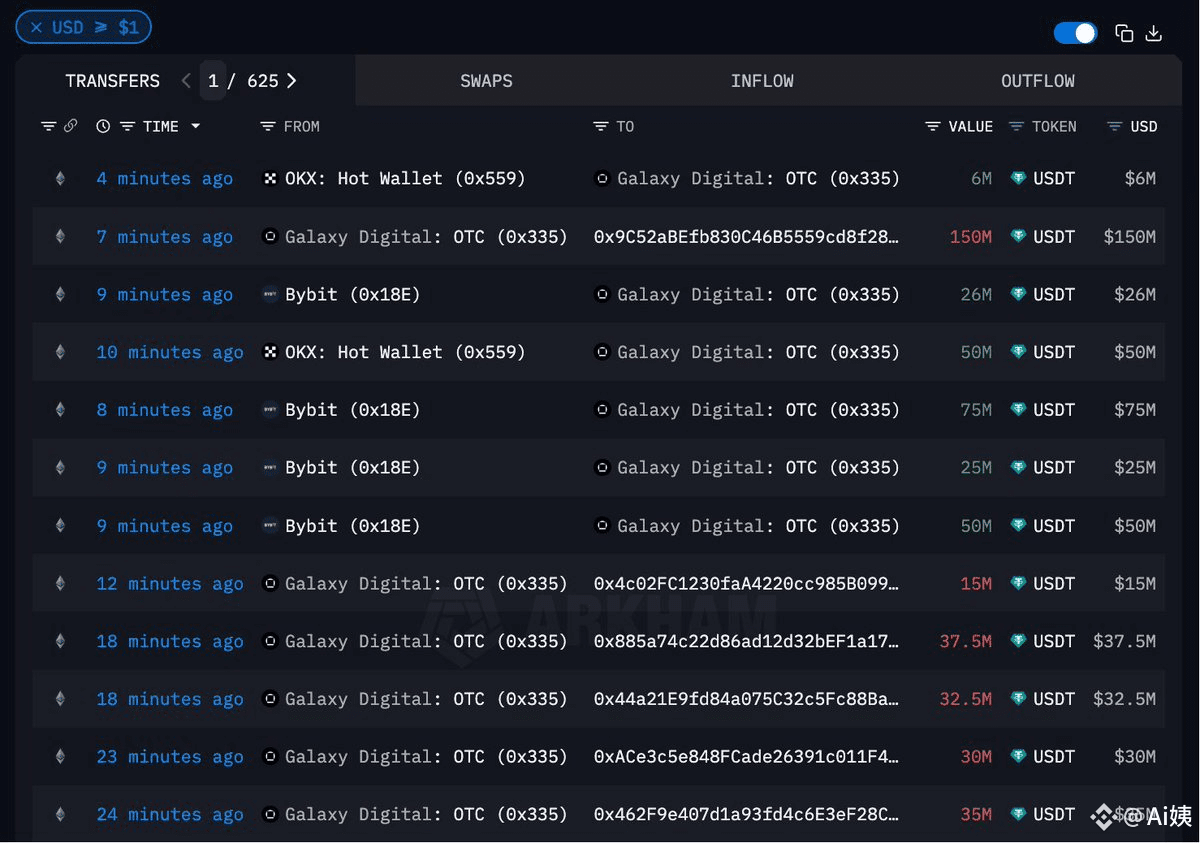The height and width of the screenshot is (843, 1200).
Task: Remove the USD ≥ $1 filter chip
Action: pos(36,27)
